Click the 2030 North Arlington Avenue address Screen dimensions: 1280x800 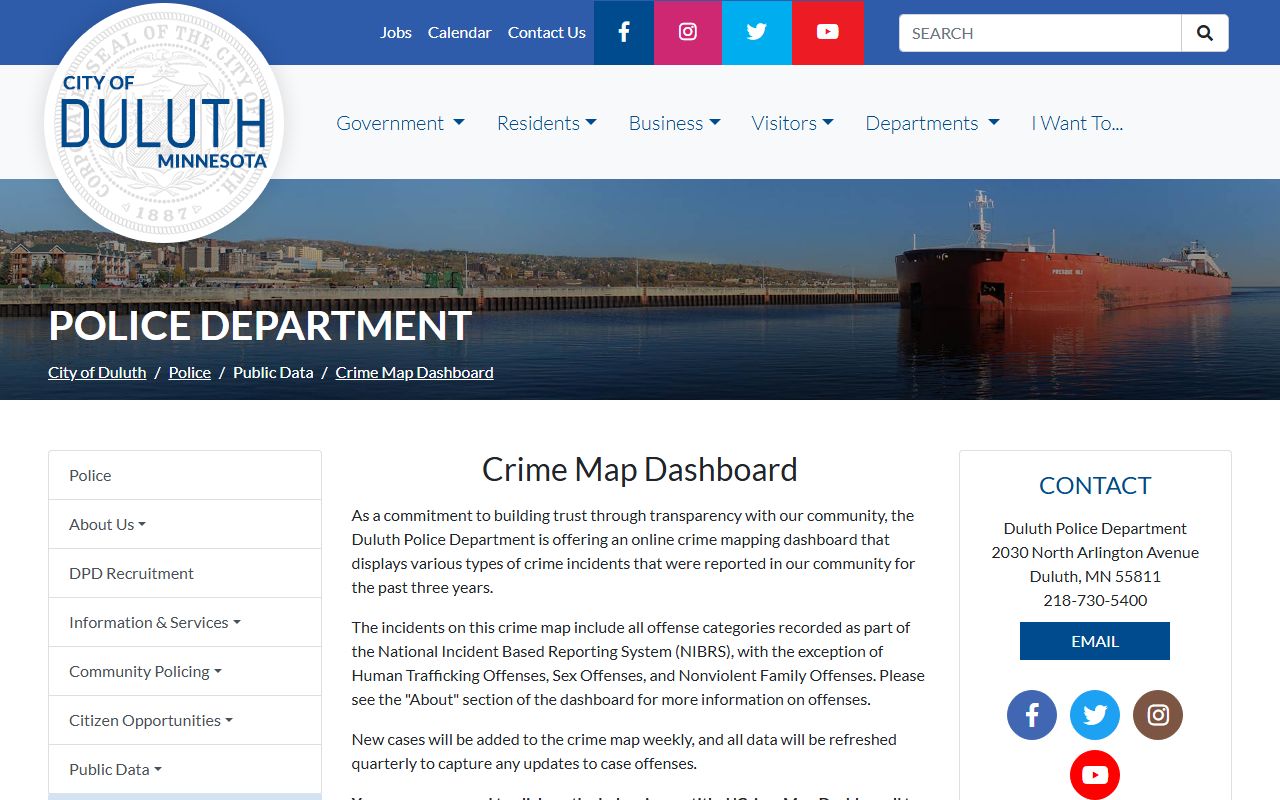1095,552
